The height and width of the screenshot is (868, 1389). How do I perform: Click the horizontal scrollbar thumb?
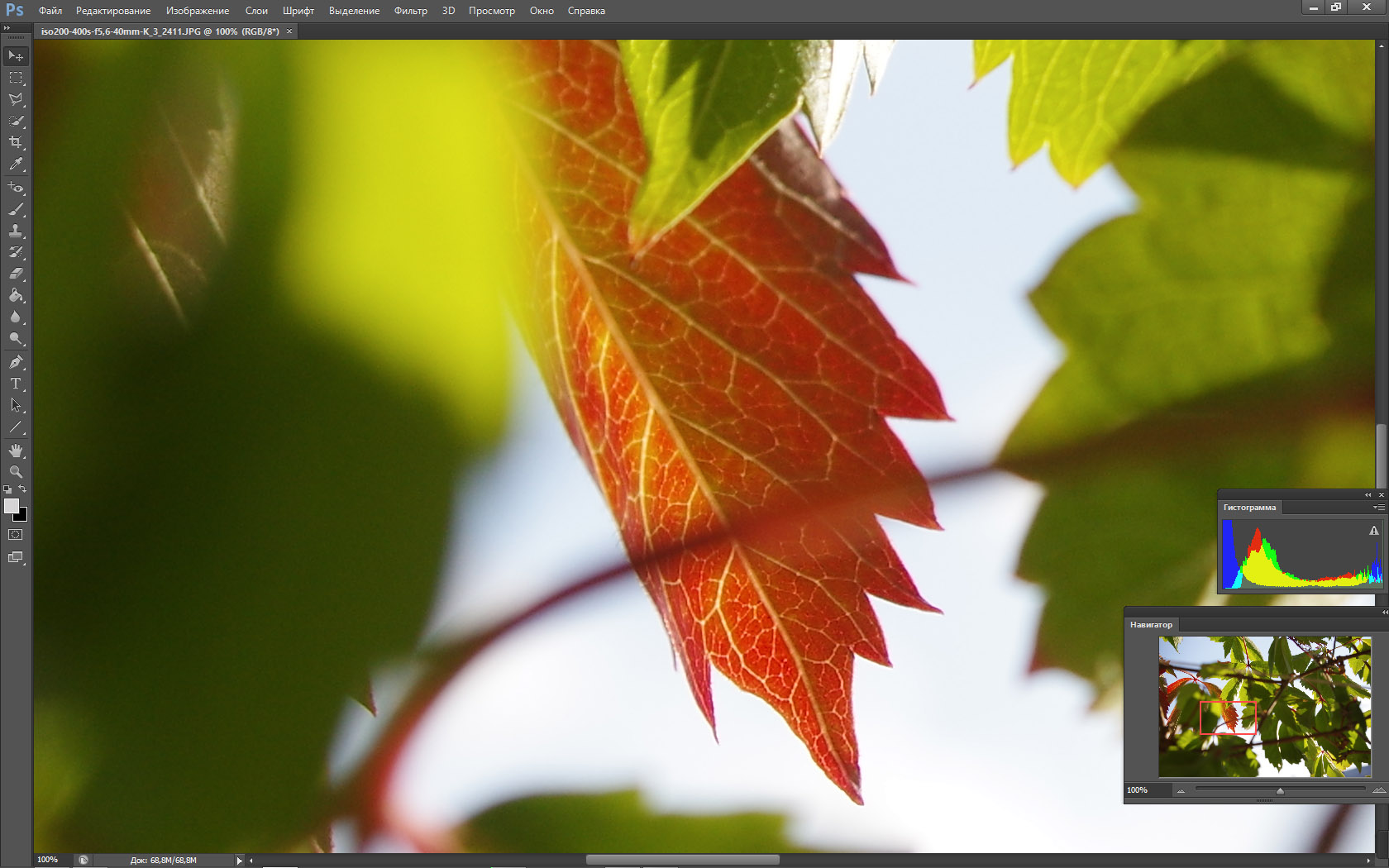[x=683, y=860]
